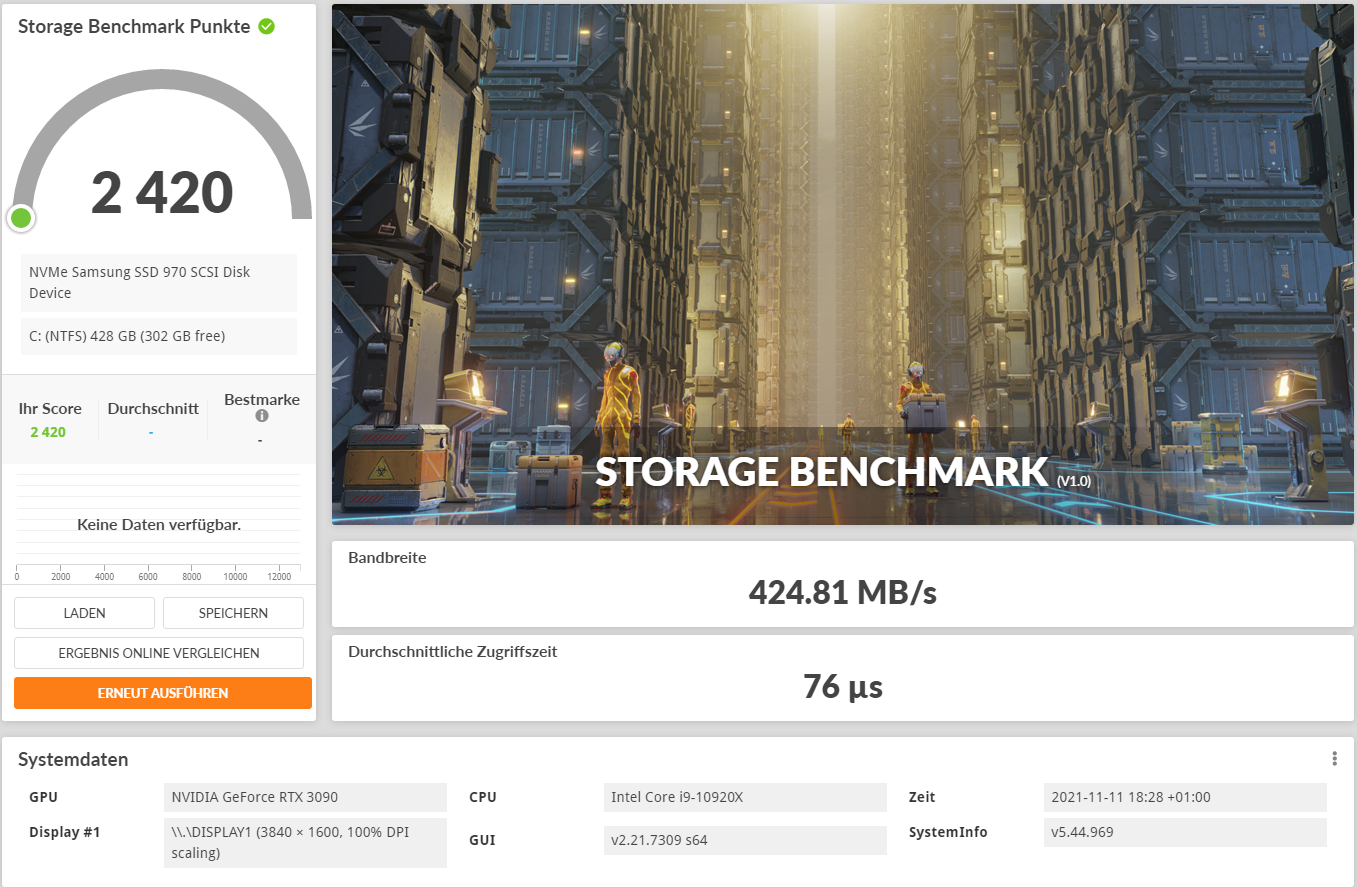Click the LADEN button
The image size is (1357, 888).
pos(84,613)
